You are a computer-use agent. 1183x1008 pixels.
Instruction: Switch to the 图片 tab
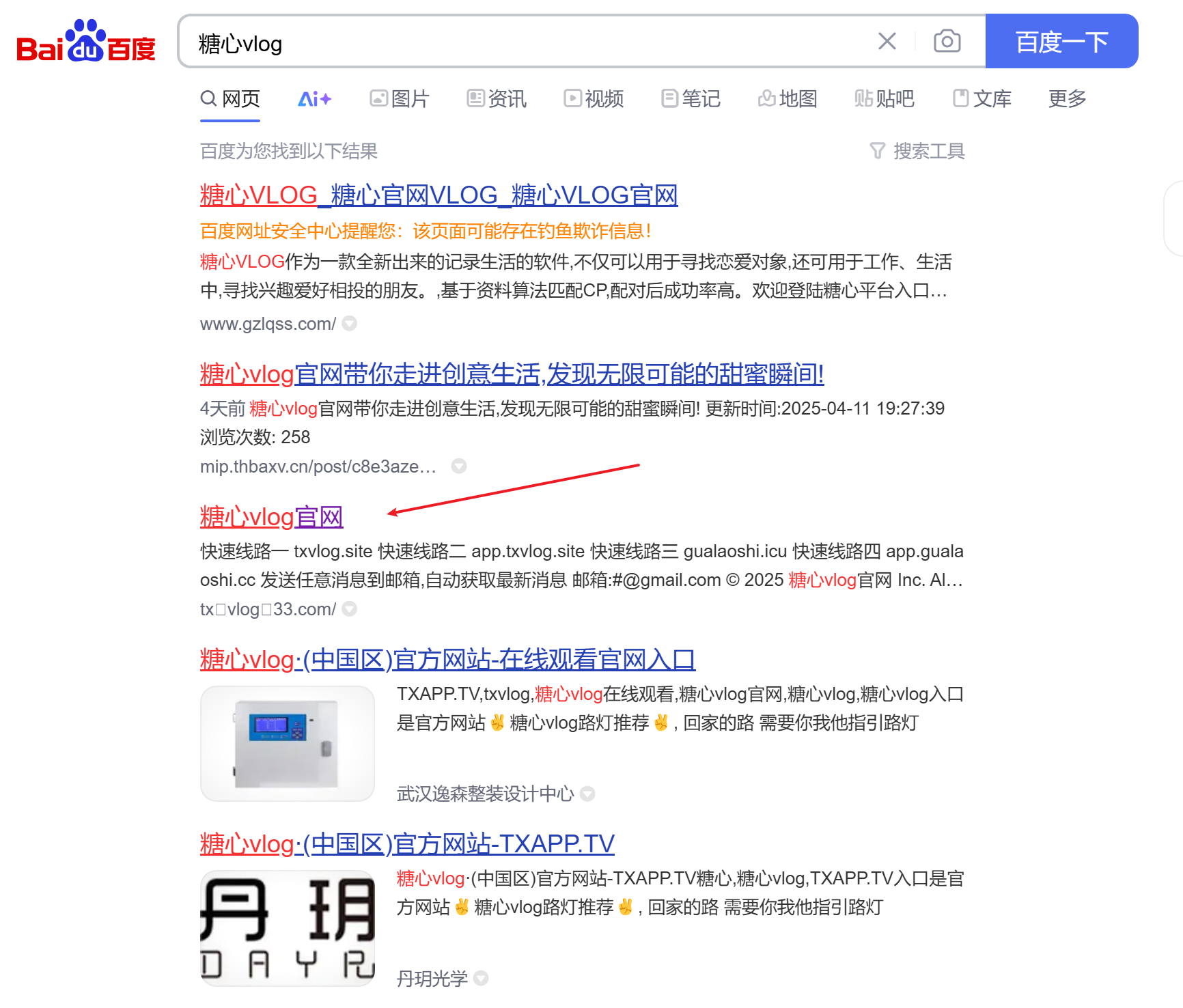click(399, 99)
